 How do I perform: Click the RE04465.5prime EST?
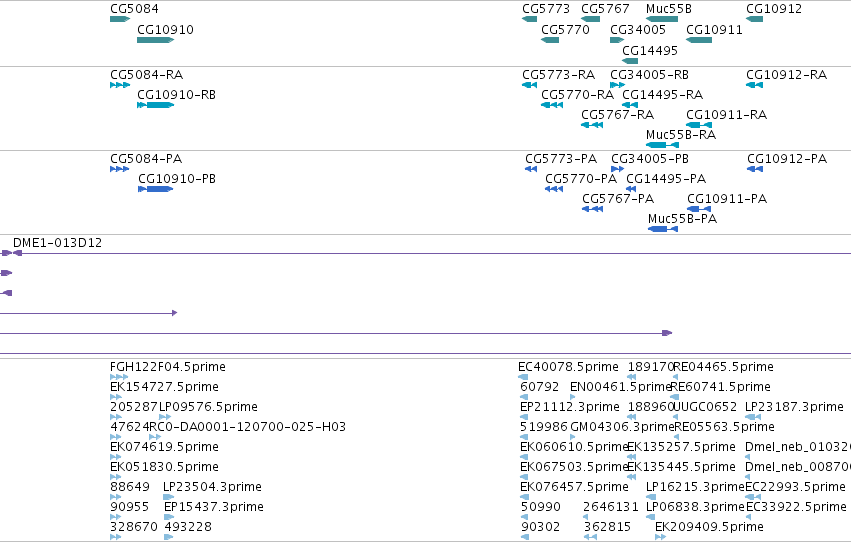676,377
